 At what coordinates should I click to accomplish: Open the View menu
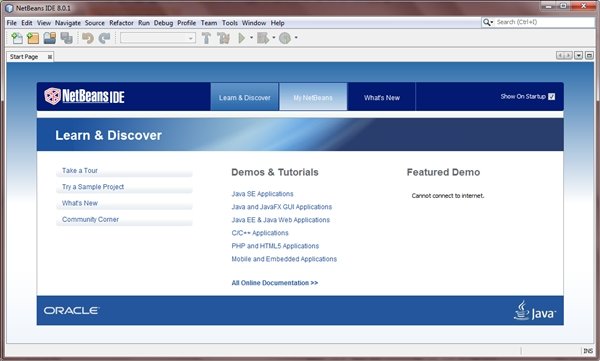[x=44, y=23]
